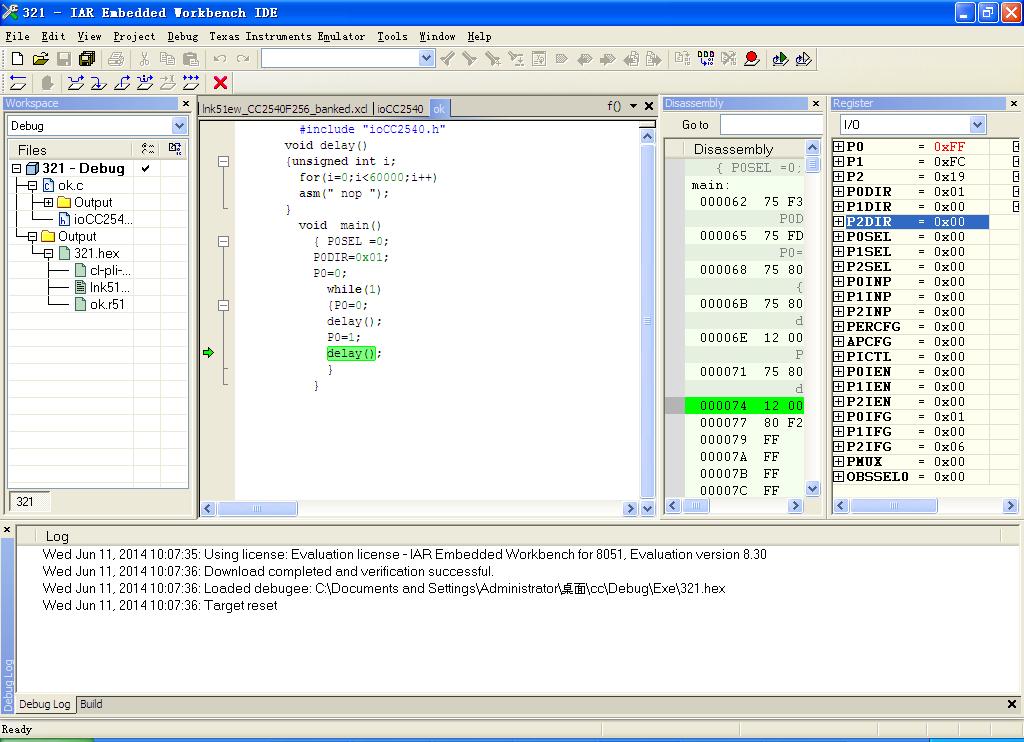Click the Step Over debug icon
This screenshot has height=742, width=1024.
coord(76,83)
